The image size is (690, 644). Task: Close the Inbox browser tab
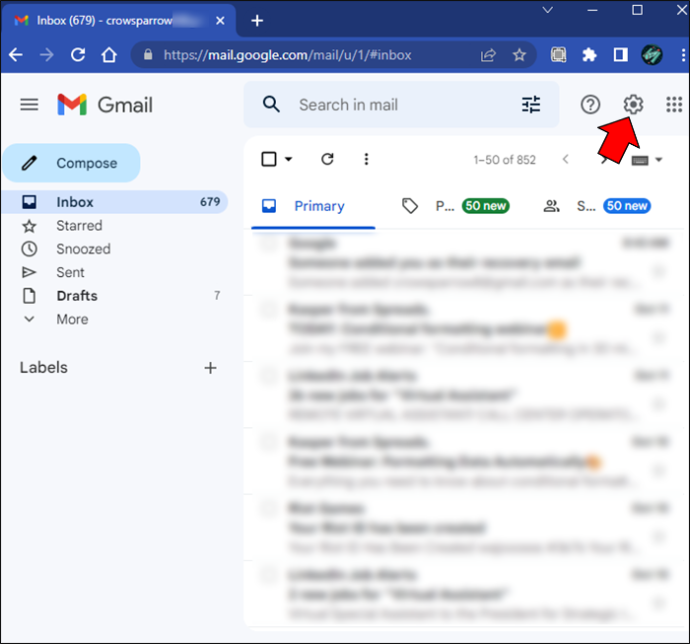tap(220, 20)
